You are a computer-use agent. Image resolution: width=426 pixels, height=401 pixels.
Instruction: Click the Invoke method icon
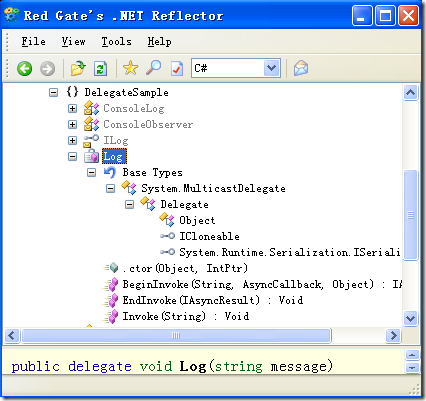[x=111, y=316]
